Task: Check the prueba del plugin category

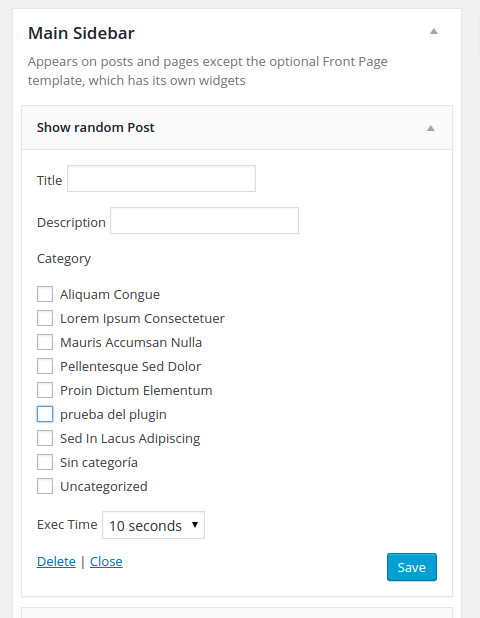Action: [45, 414]
